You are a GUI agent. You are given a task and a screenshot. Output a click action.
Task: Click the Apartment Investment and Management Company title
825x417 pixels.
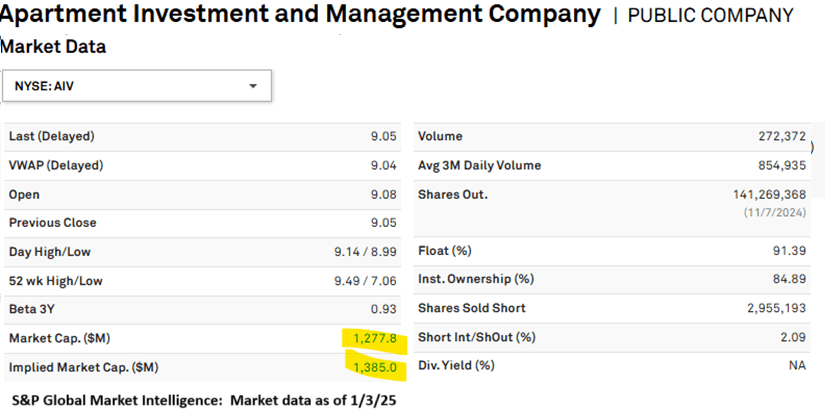click(x=300, y=15)
